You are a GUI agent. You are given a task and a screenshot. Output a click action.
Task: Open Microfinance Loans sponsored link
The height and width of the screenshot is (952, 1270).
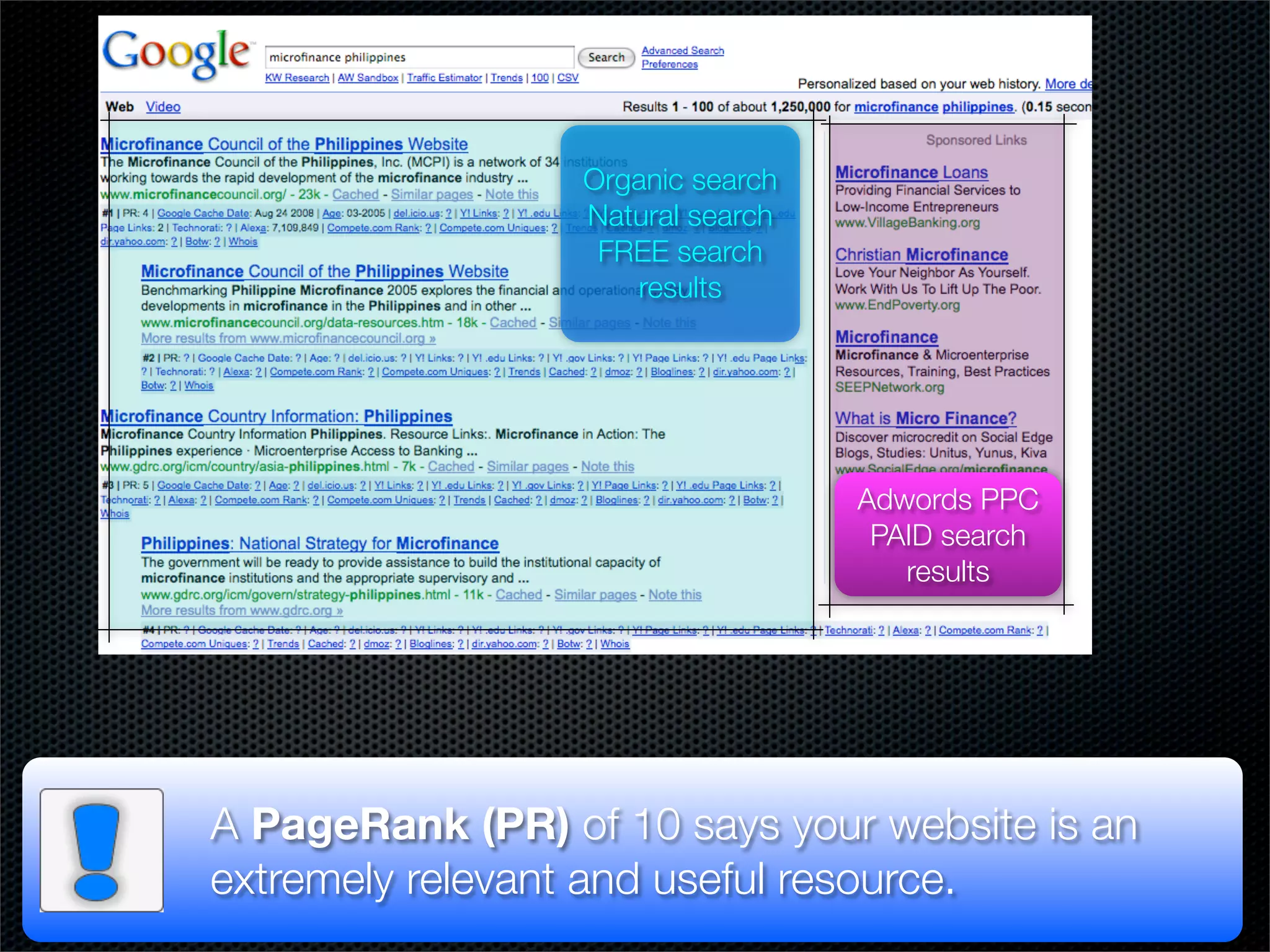pyautogui.click(x=912, y=172)
